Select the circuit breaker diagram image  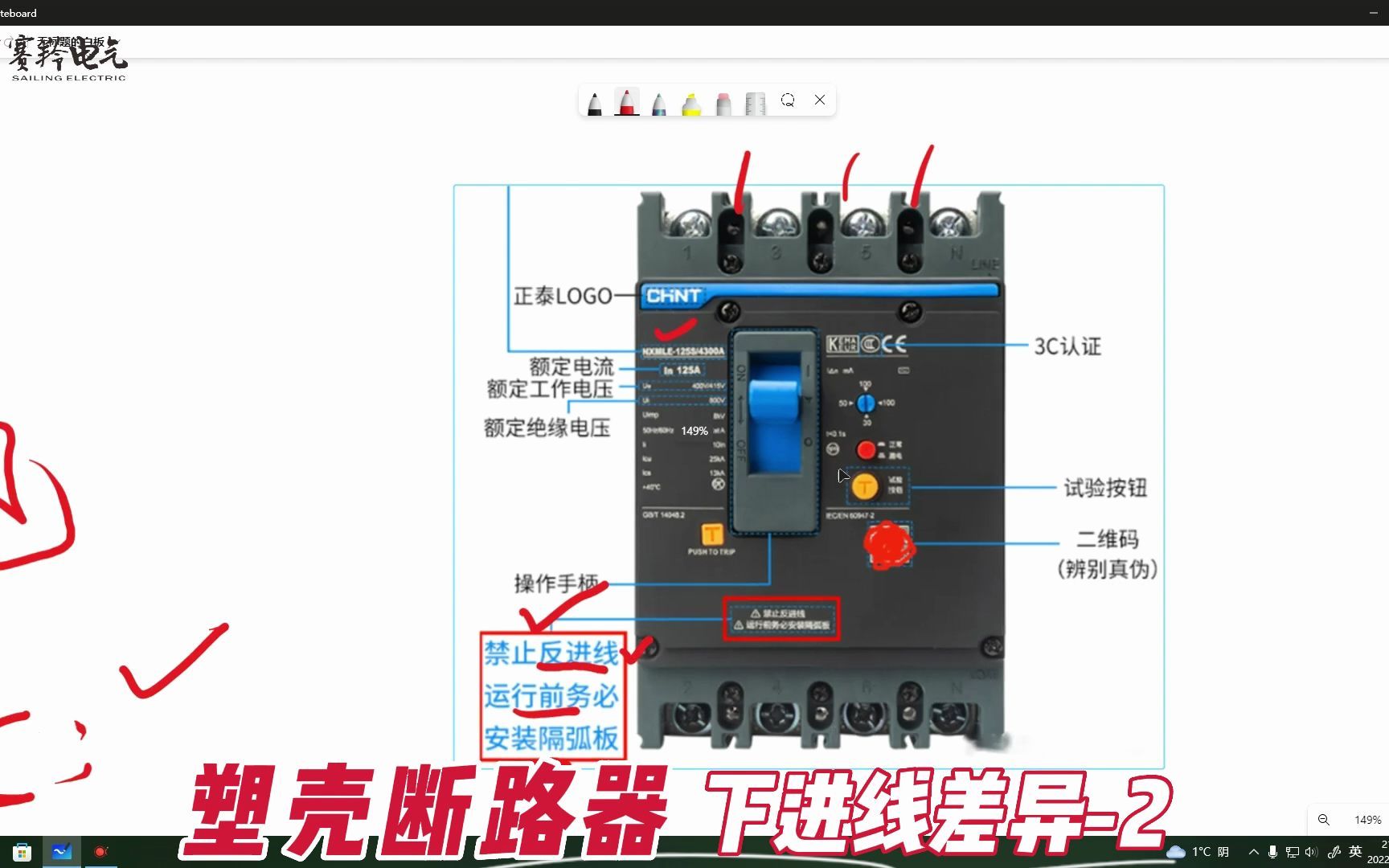tap(809, 477)
